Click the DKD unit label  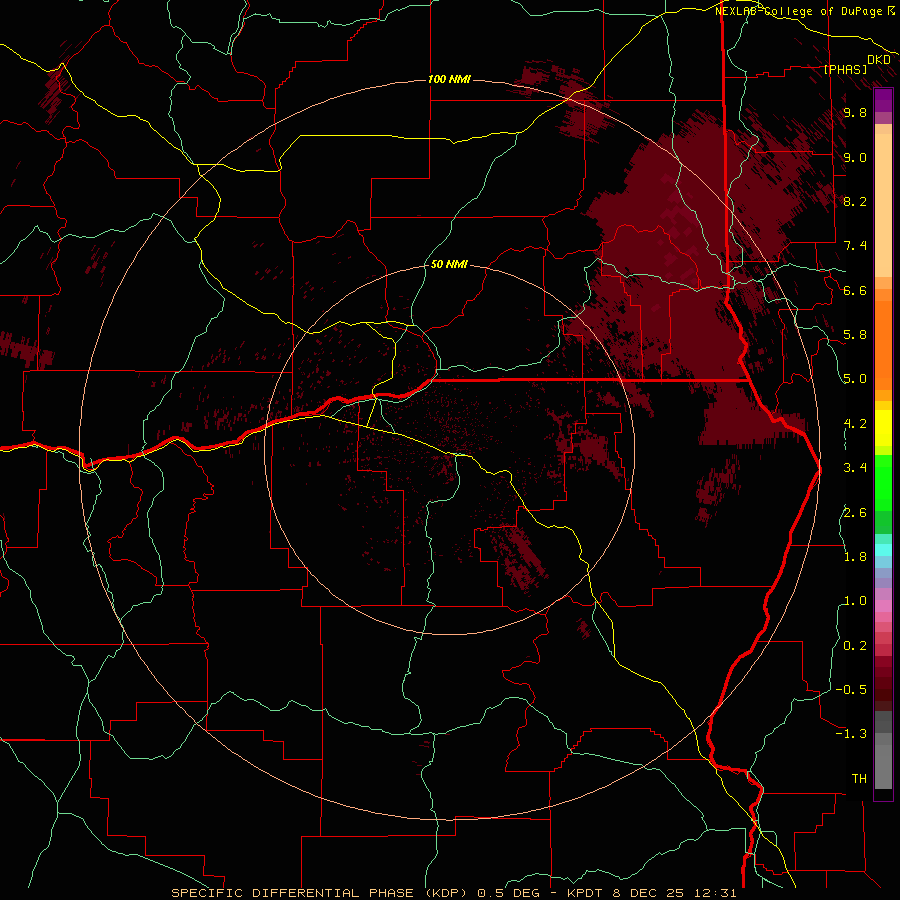879,60
